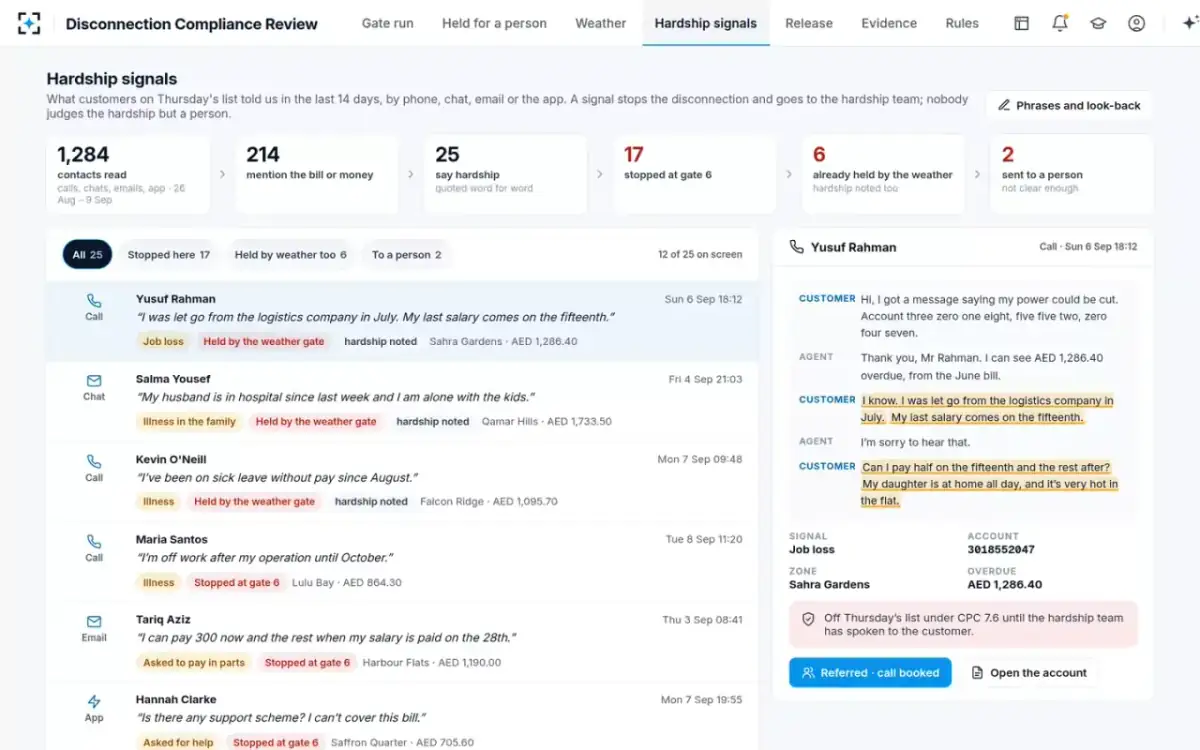Select Tariq Aziz row name
The image size is (1200, 750).
pyautogui.click(x=164, y=619)
